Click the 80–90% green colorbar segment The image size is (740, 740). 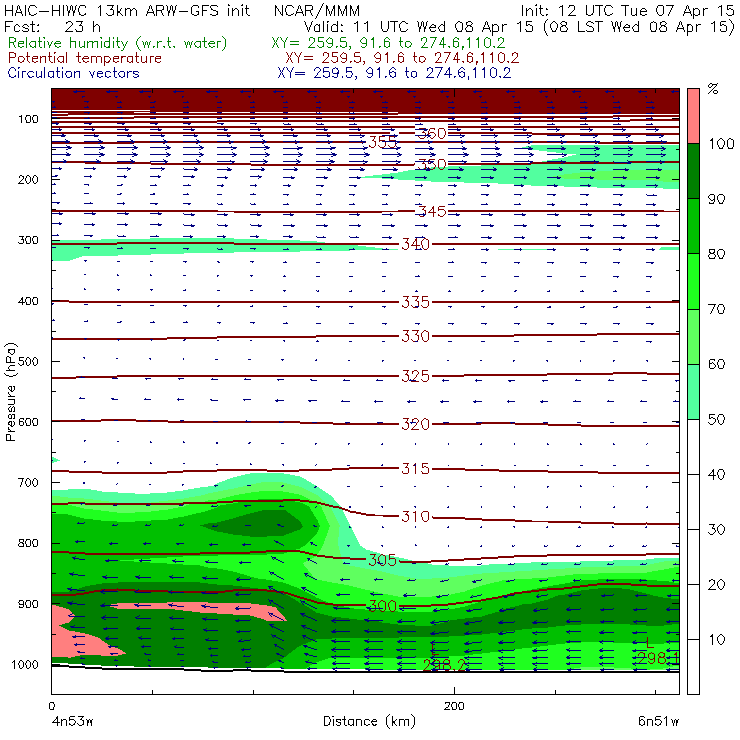[693, 226]
